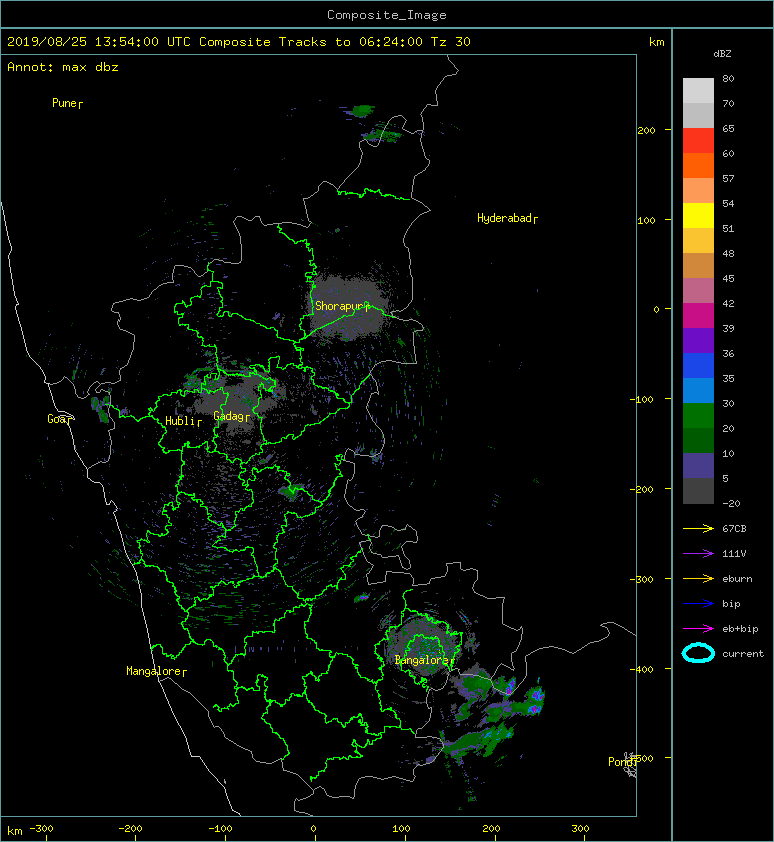Click the Bangalore city label
The width and height of the screenshot is (774, 842).
point(424,660)
